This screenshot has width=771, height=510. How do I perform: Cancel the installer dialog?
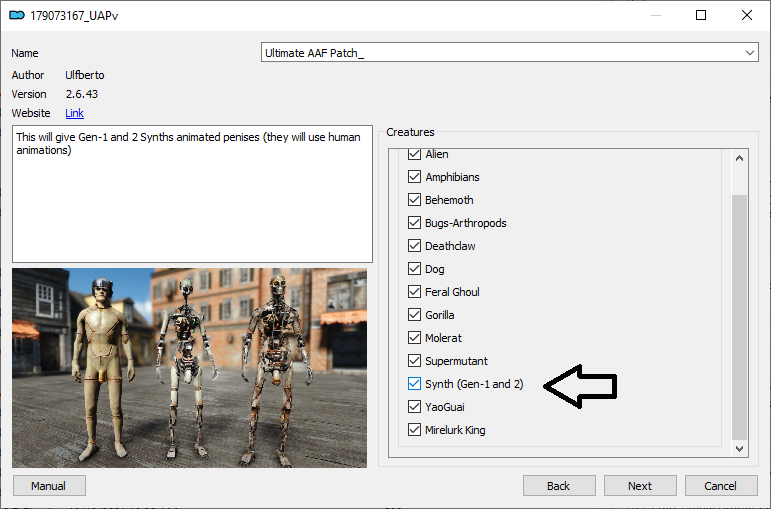pos(721,486)
